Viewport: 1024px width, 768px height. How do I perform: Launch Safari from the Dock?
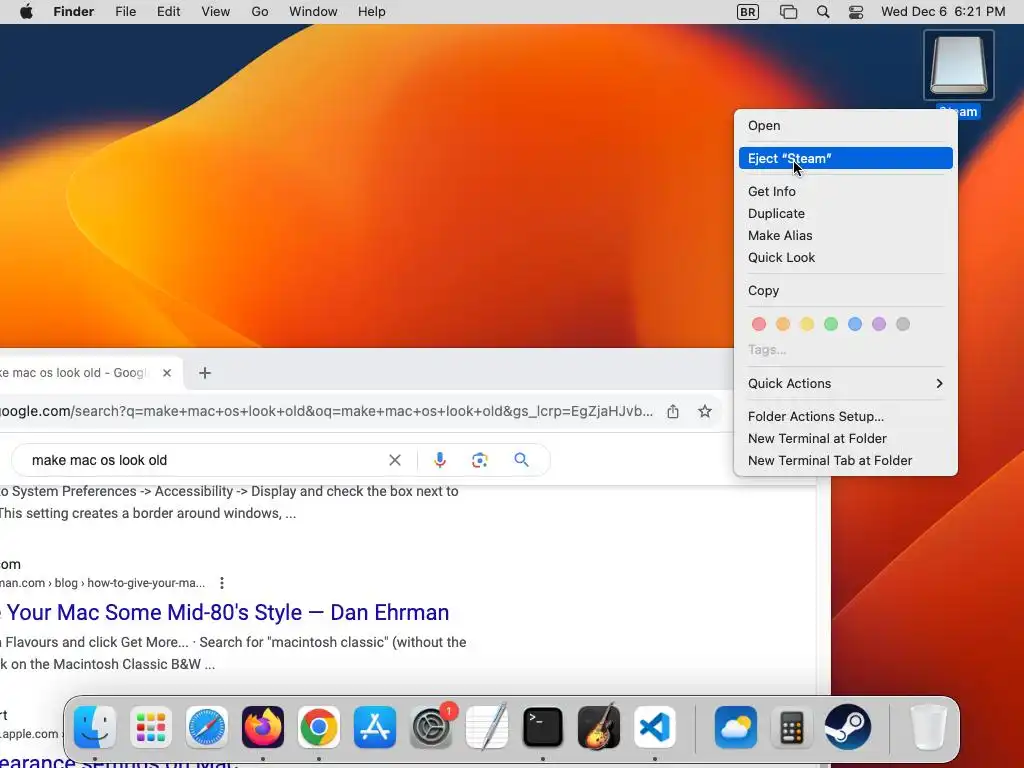click(x=207, y=727)
